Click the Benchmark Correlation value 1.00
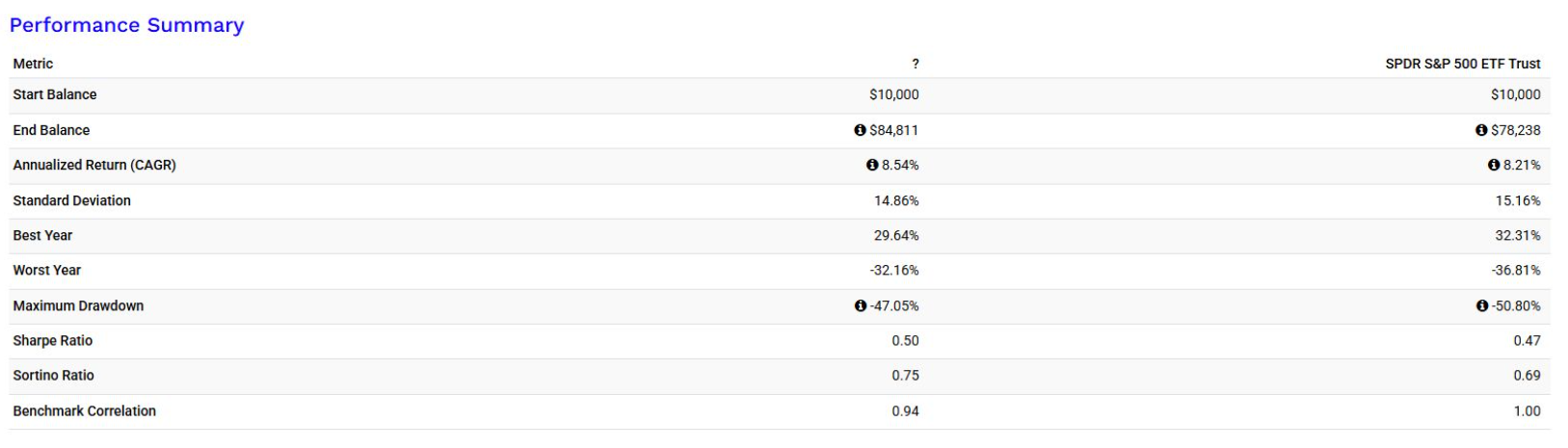Image resolution: width=1568 pixels, height=448 pixels. pyautogui.click(x=1527, y=410)
